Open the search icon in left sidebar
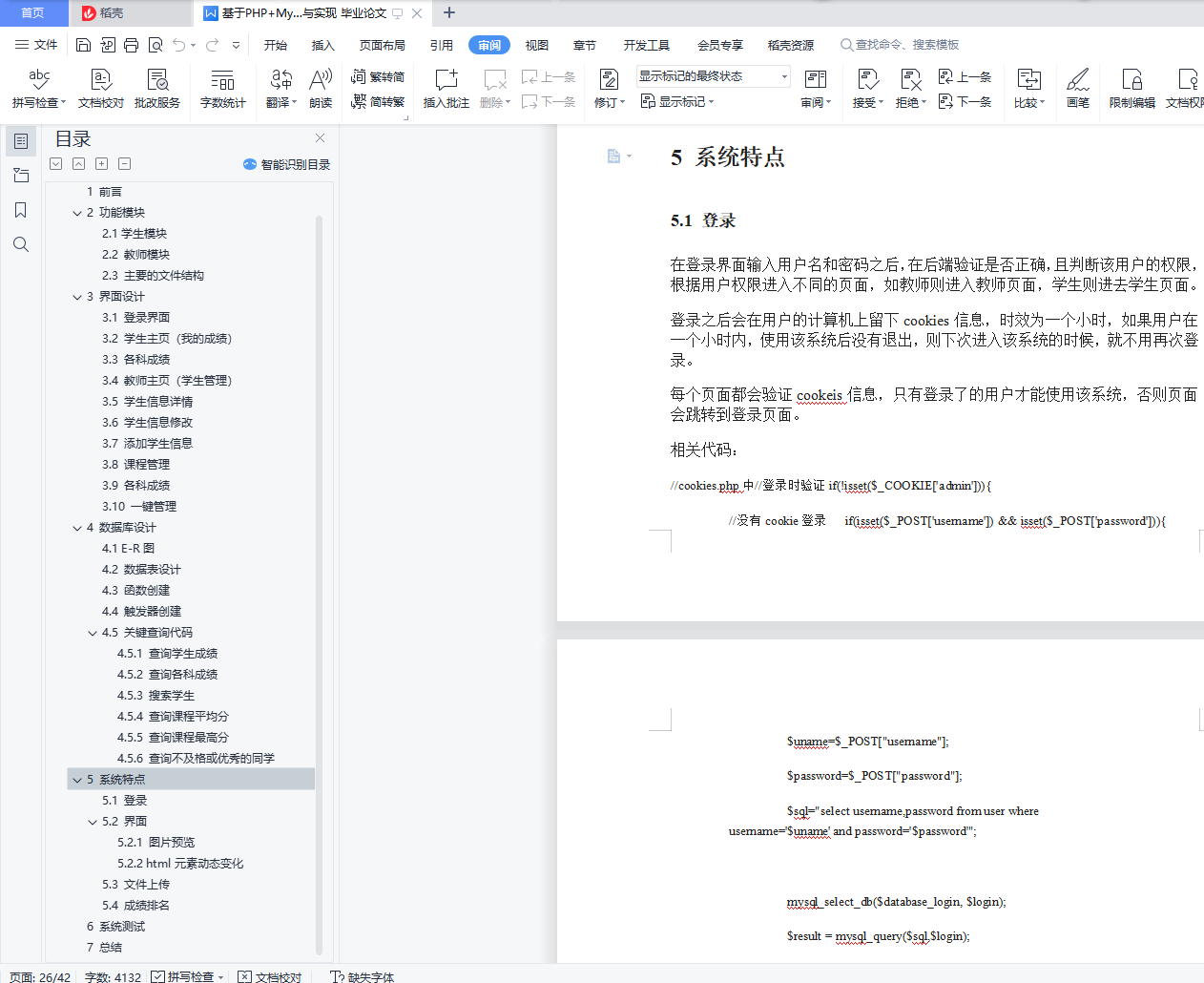This screenshot has width=1204, height=983. [x=20, y=244]
